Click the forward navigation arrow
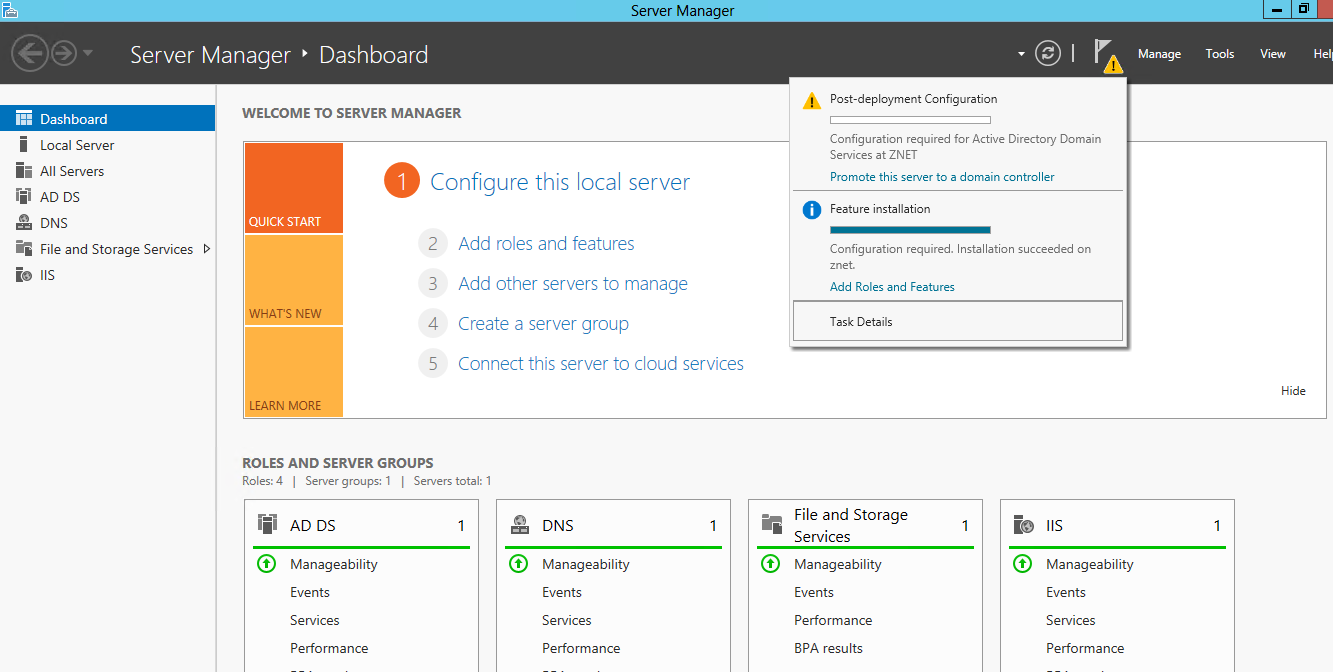The image size is (1334, 672). (x=64, y=53)
